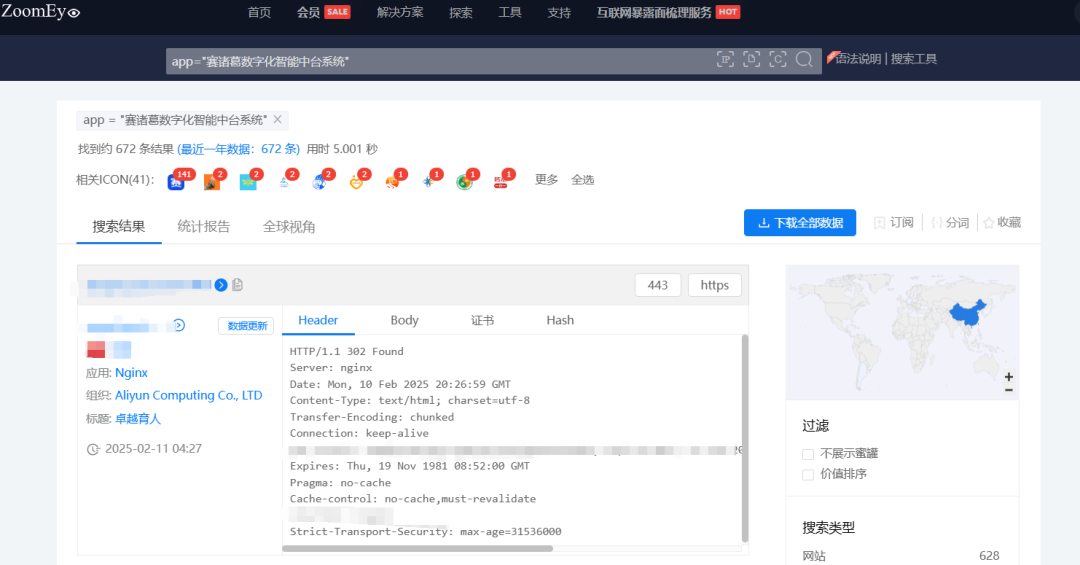Zoom out on the world map

[x=1008, y=390]
